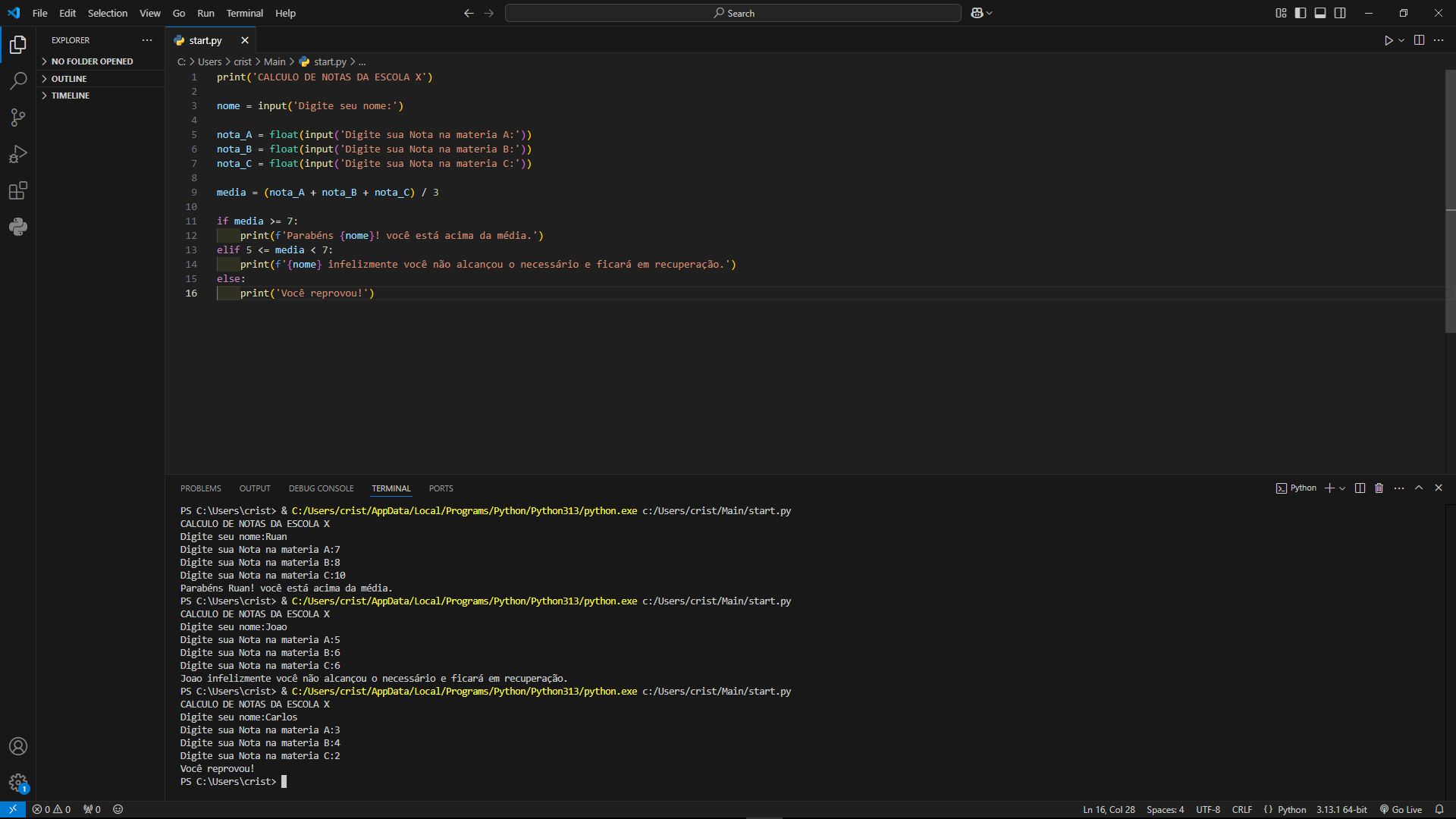1456x819 pixels.
Task: Click the Settings gear icon
Action: 18,783
